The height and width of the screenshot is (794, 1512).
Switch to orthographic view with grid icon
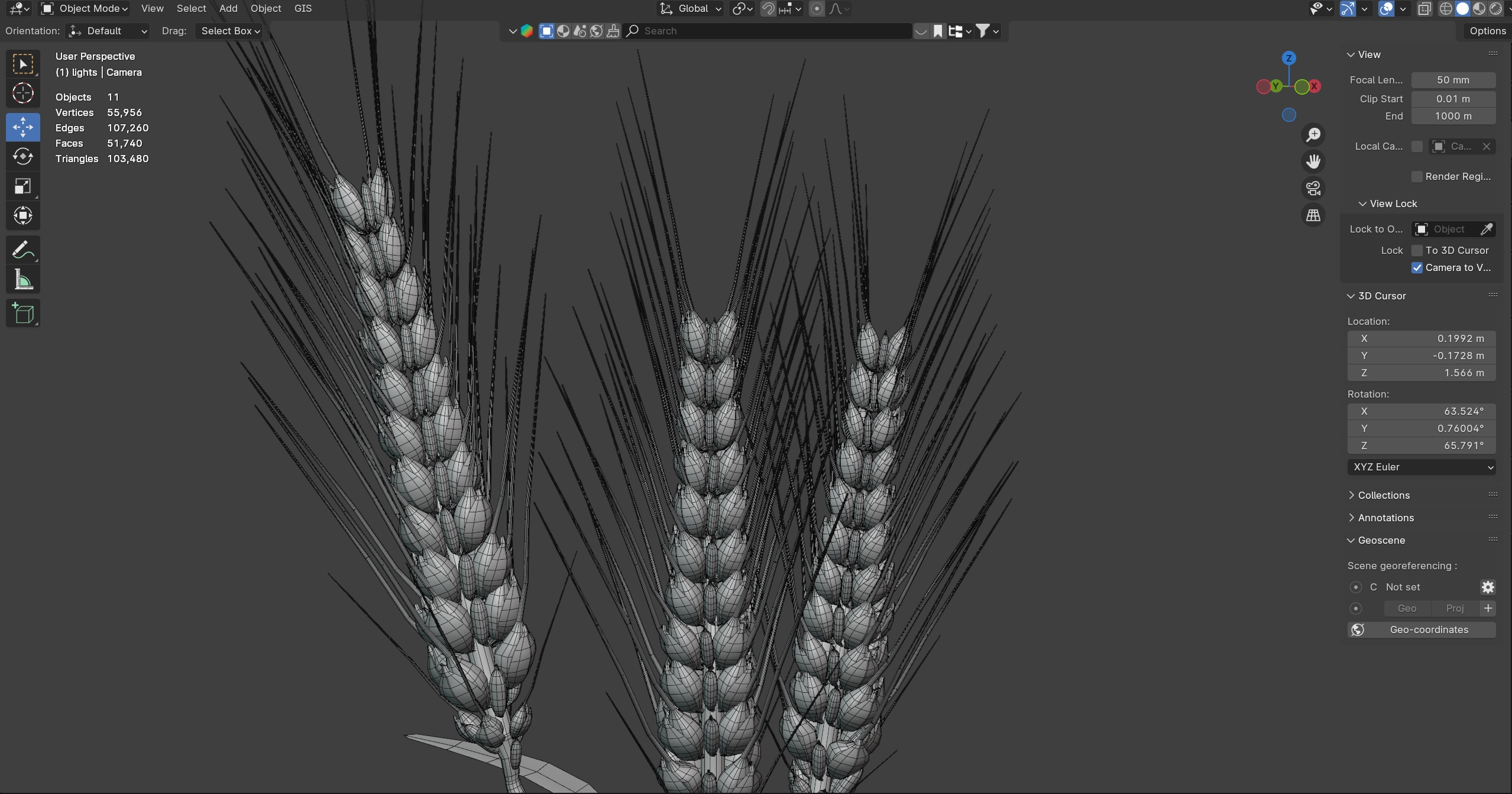[1313, 215]
